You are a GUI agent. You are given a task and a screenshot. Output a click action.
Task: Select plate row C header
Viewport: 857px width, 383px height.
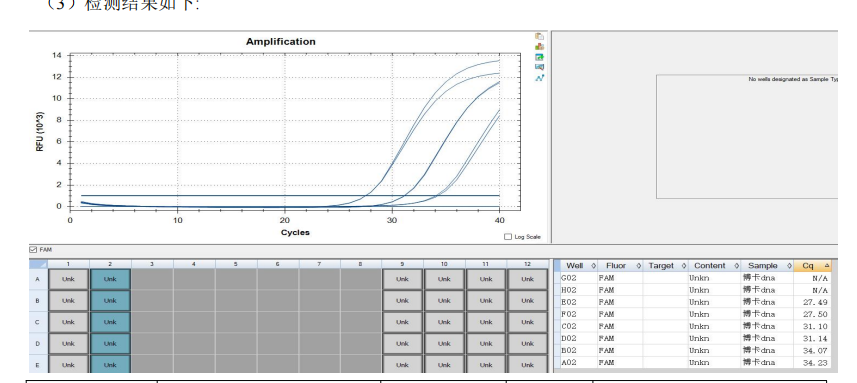(x=38, y=322)
